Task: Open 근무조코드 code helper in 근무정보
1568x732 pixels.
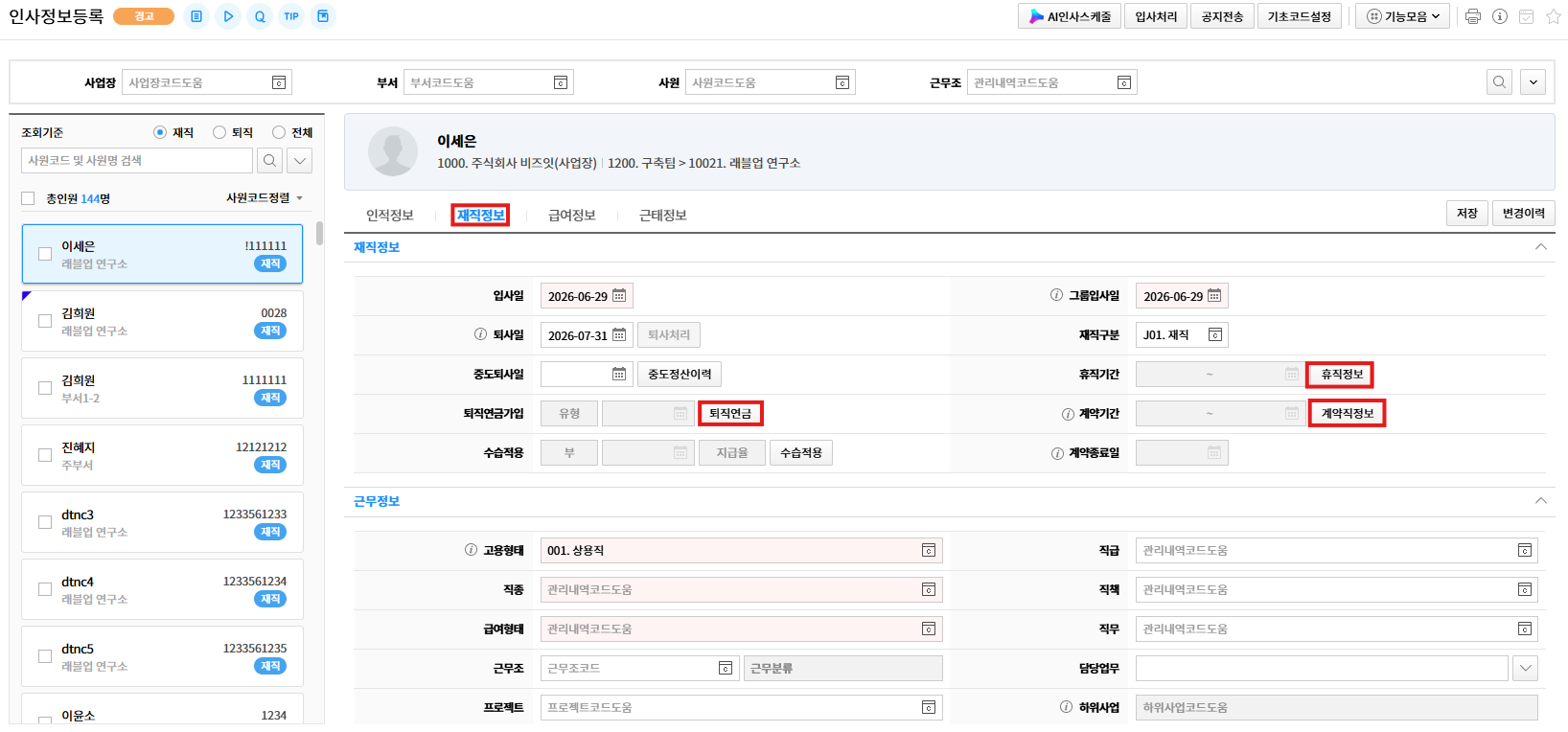Action: (726, 669)
